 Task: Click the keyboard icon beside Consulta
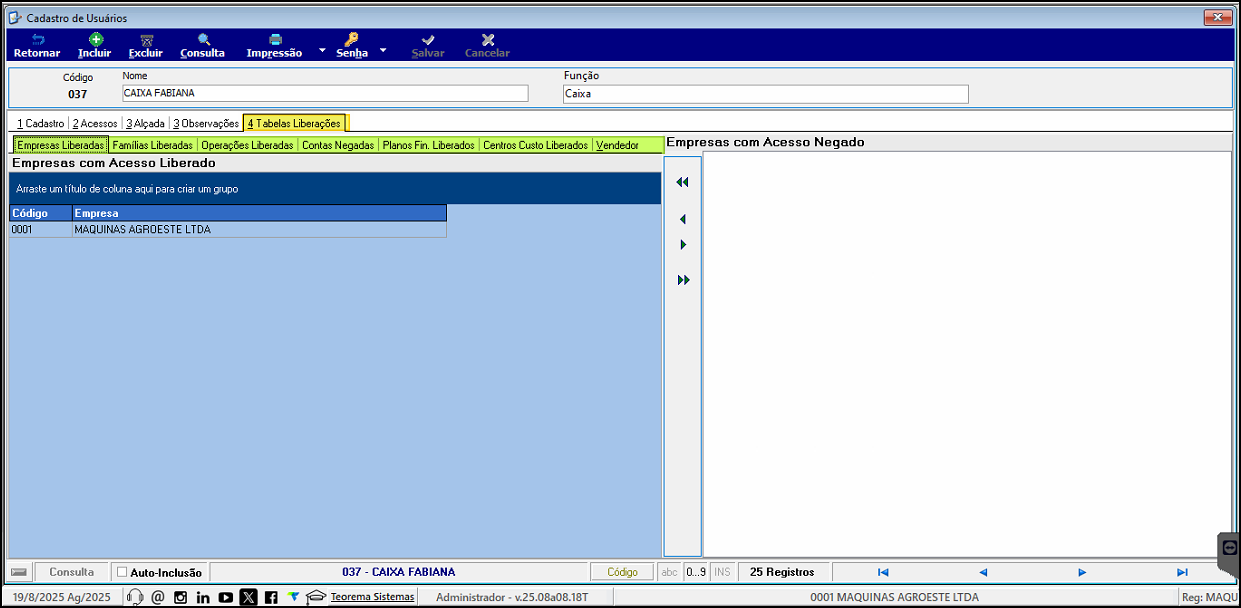pyautogui.click(x=18, y=572)
